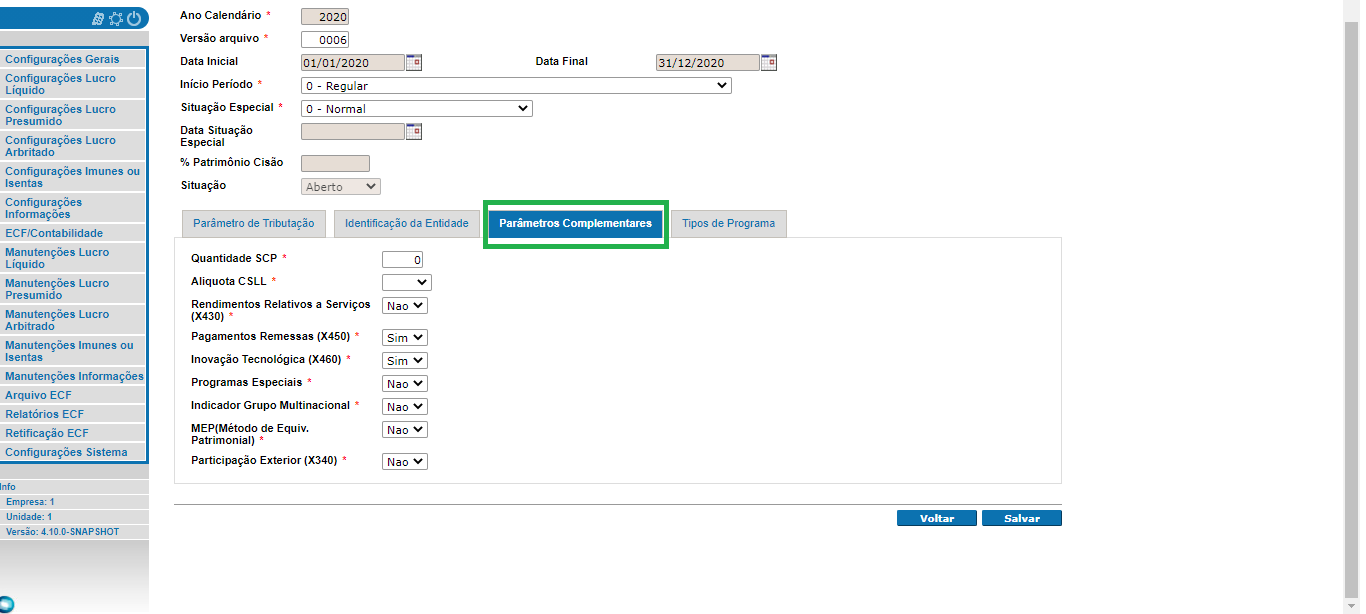1366x614 pixels.
Task: Click the power logout icon
Action: click(x=134, y=18)
